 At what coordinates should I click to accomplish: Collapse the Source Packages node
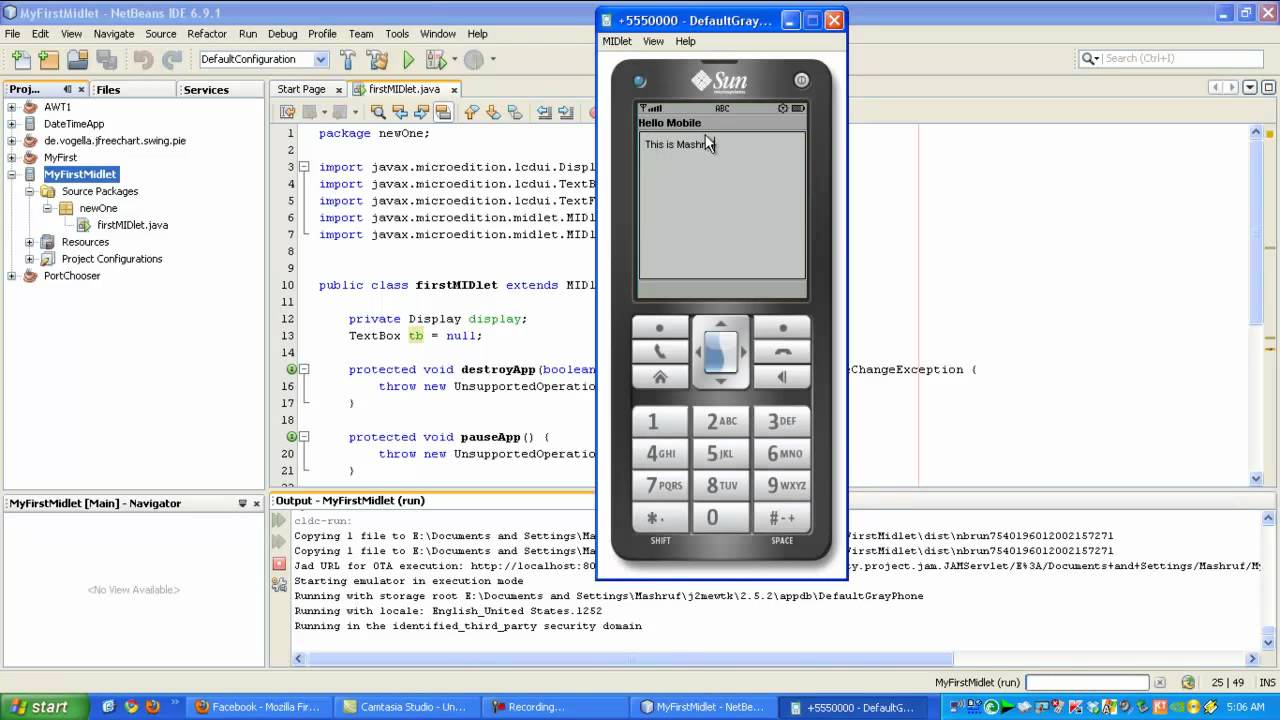pyautogui.click(x=29, y=191)
